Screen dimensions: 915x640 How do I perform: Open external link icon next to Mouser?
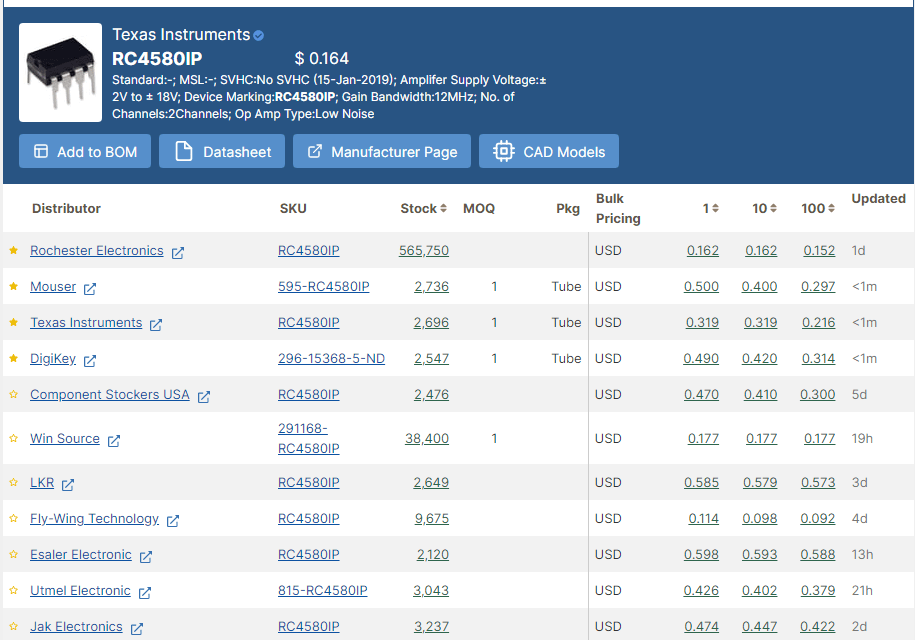pyautogui.click(x=90, y=289)
